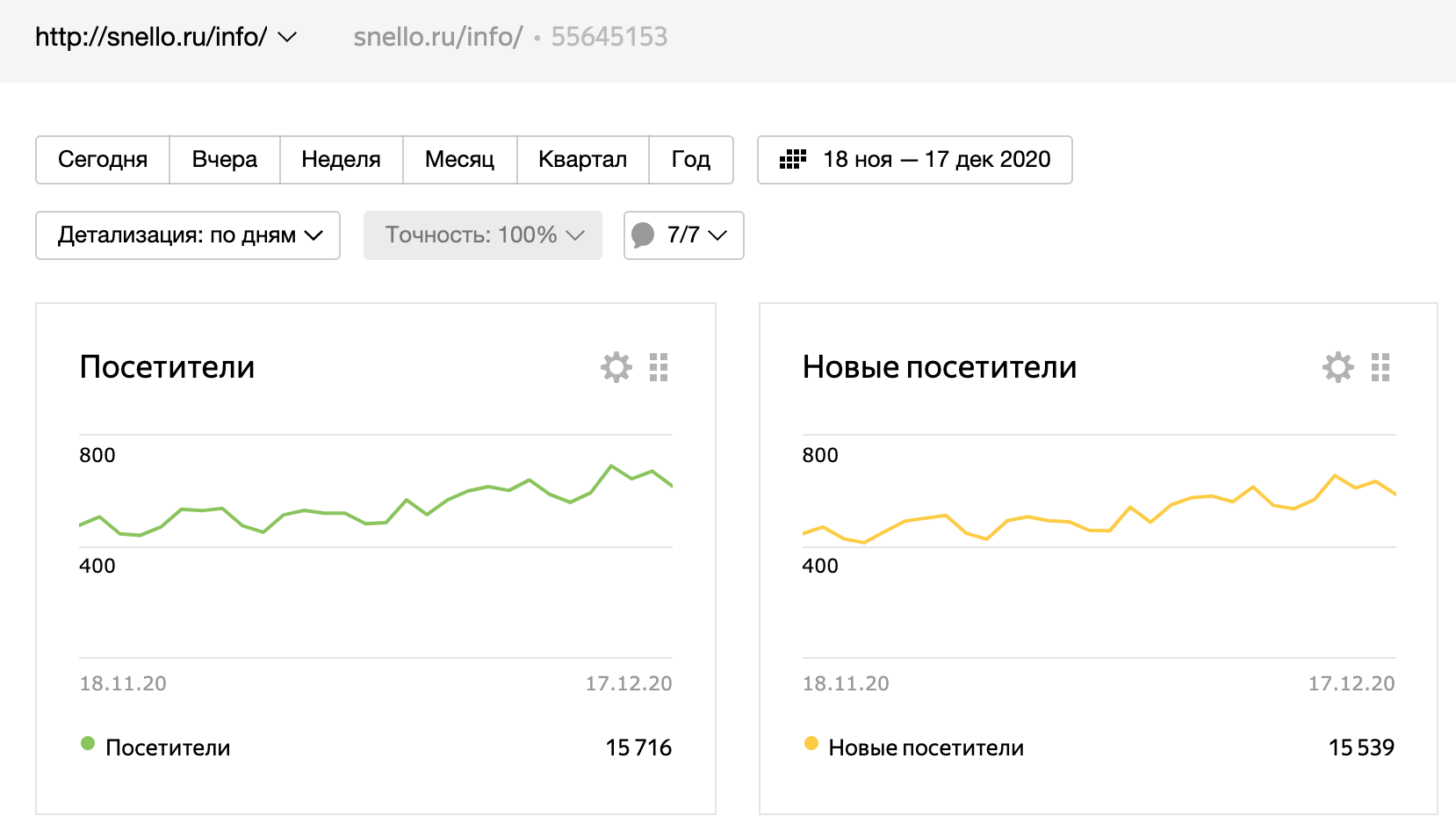The height and width of the screenshot is (838, 1456).
Task: Expand the 7/7 notes dropdown arrow
Action: [x=718, y=235]
